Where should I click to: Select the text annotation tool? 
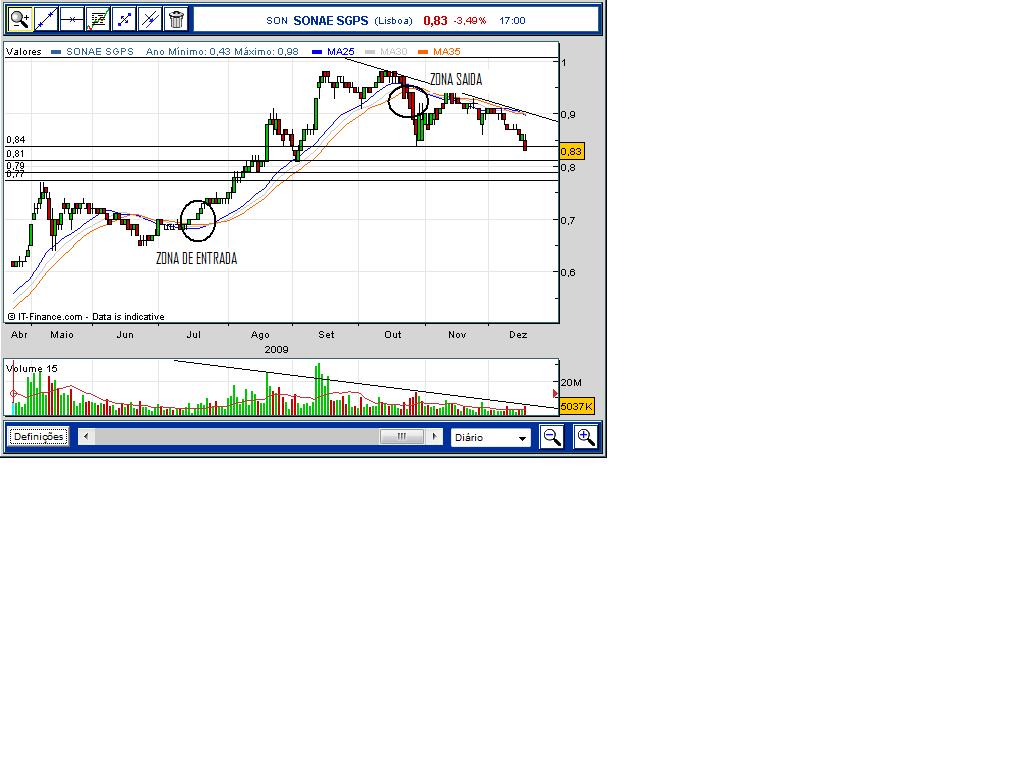[98, 20]
